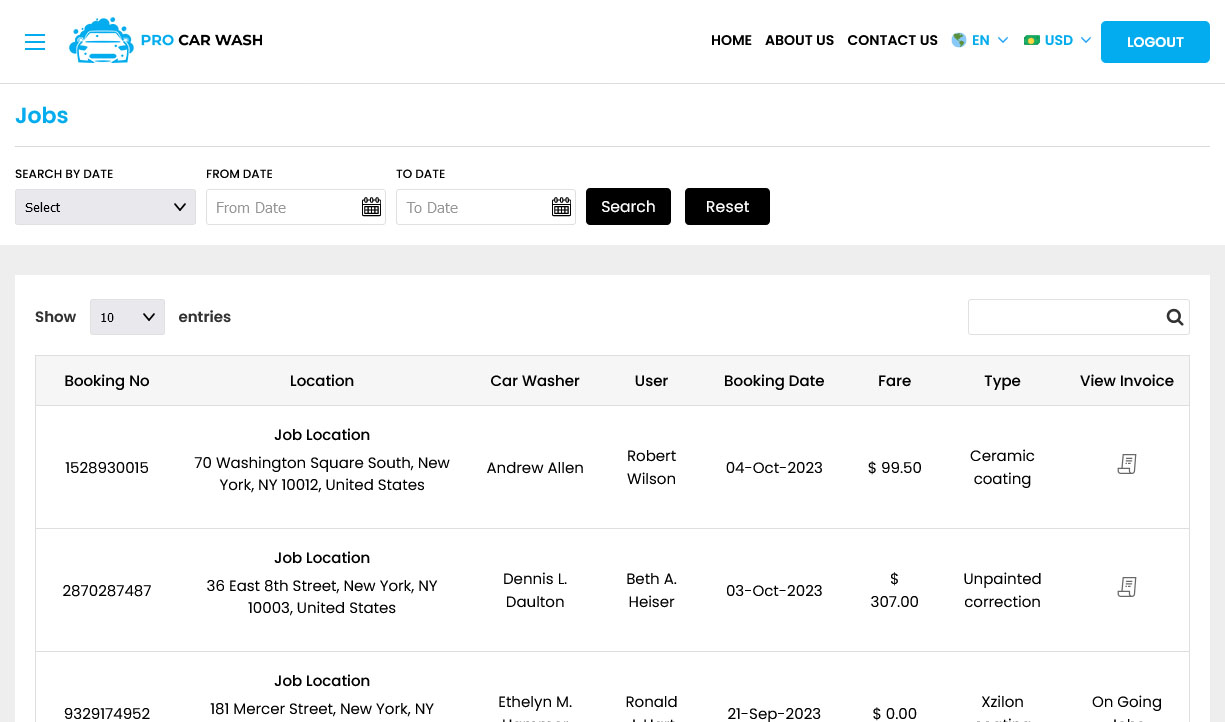Click the globe language icon
Image resolution: width=1225 pixels, height=722 pixels.
pyautogui.click(x=959, y=40)
